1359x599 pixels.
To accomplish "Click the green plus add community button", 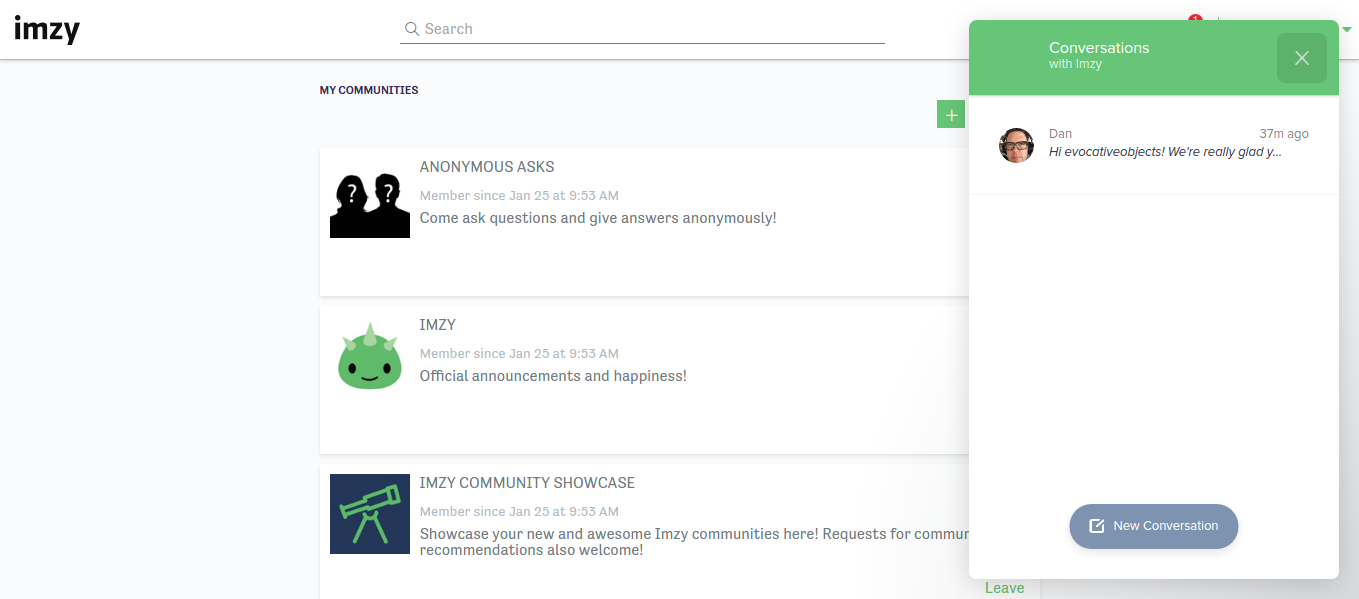I will coord(951,115).
